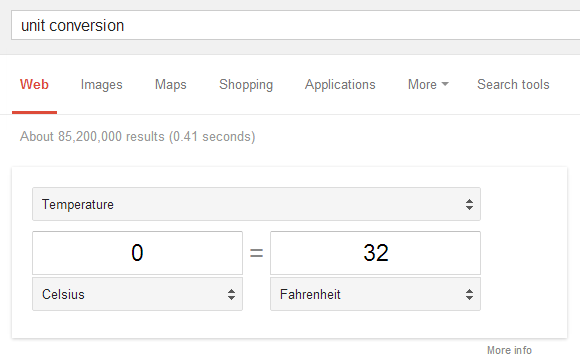Switch to the Images tab

click(101, 85)
